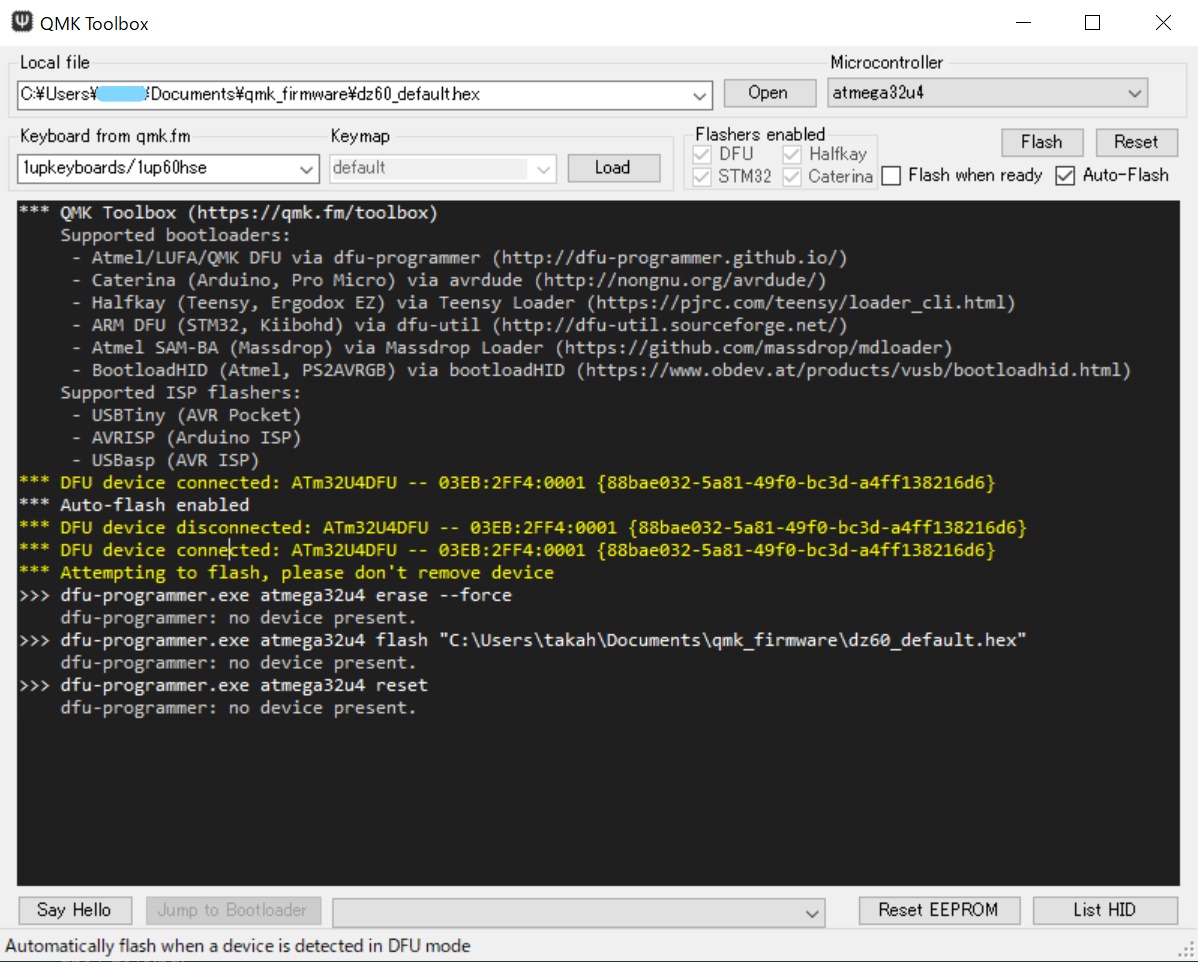Click the 'AVRISP (Arduino ISP)' log line
The width and height of the screenshot is (1198, 962).
click(x=186, y=438)
